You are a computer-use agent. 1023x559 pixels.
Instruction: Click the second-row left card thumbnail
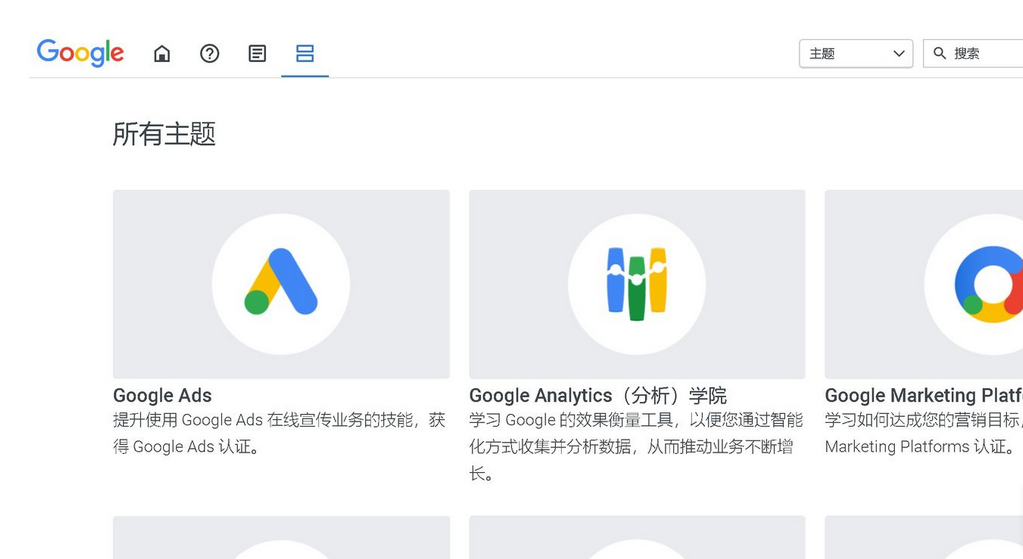(x=281, y=539)
